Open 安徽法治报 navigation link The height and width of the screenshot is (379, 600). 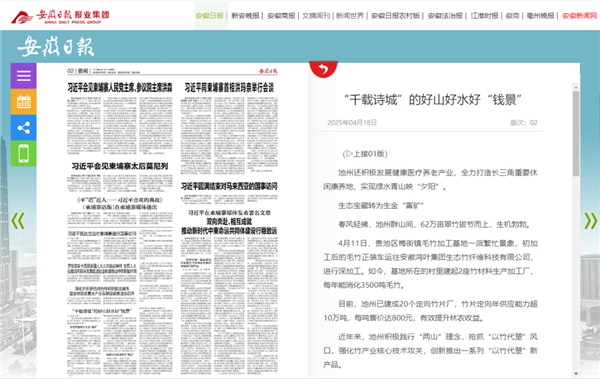pos(445,16)
